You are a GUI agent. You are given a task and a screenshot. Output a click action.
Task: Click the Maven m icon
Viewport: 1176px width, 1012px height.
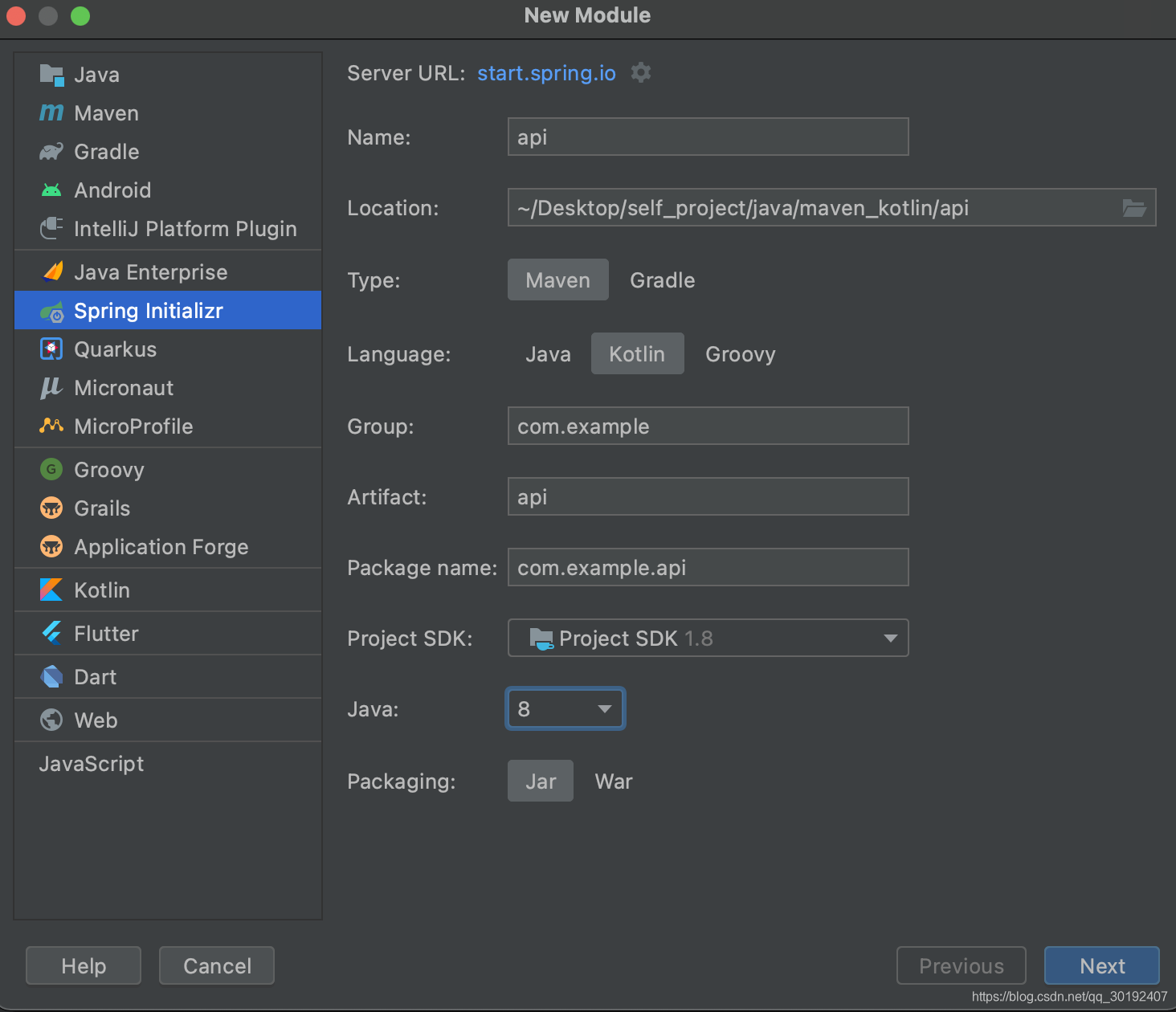[x=51, y=113]
